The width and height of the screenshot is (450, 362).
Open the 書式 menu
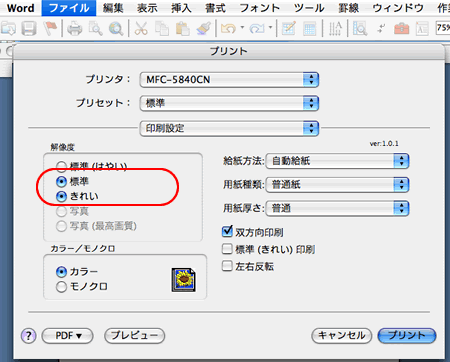[x=215, y=8]
